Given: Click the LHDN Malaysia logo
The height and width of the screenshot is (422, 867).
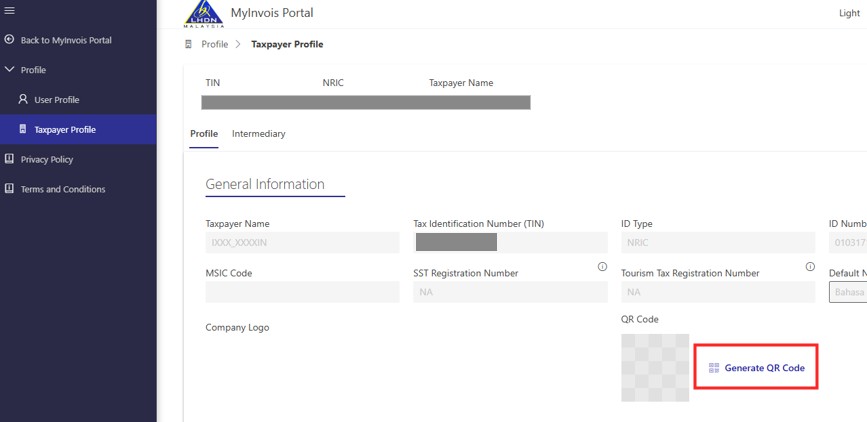Looking at the screenshot, I should pos(204,14).
